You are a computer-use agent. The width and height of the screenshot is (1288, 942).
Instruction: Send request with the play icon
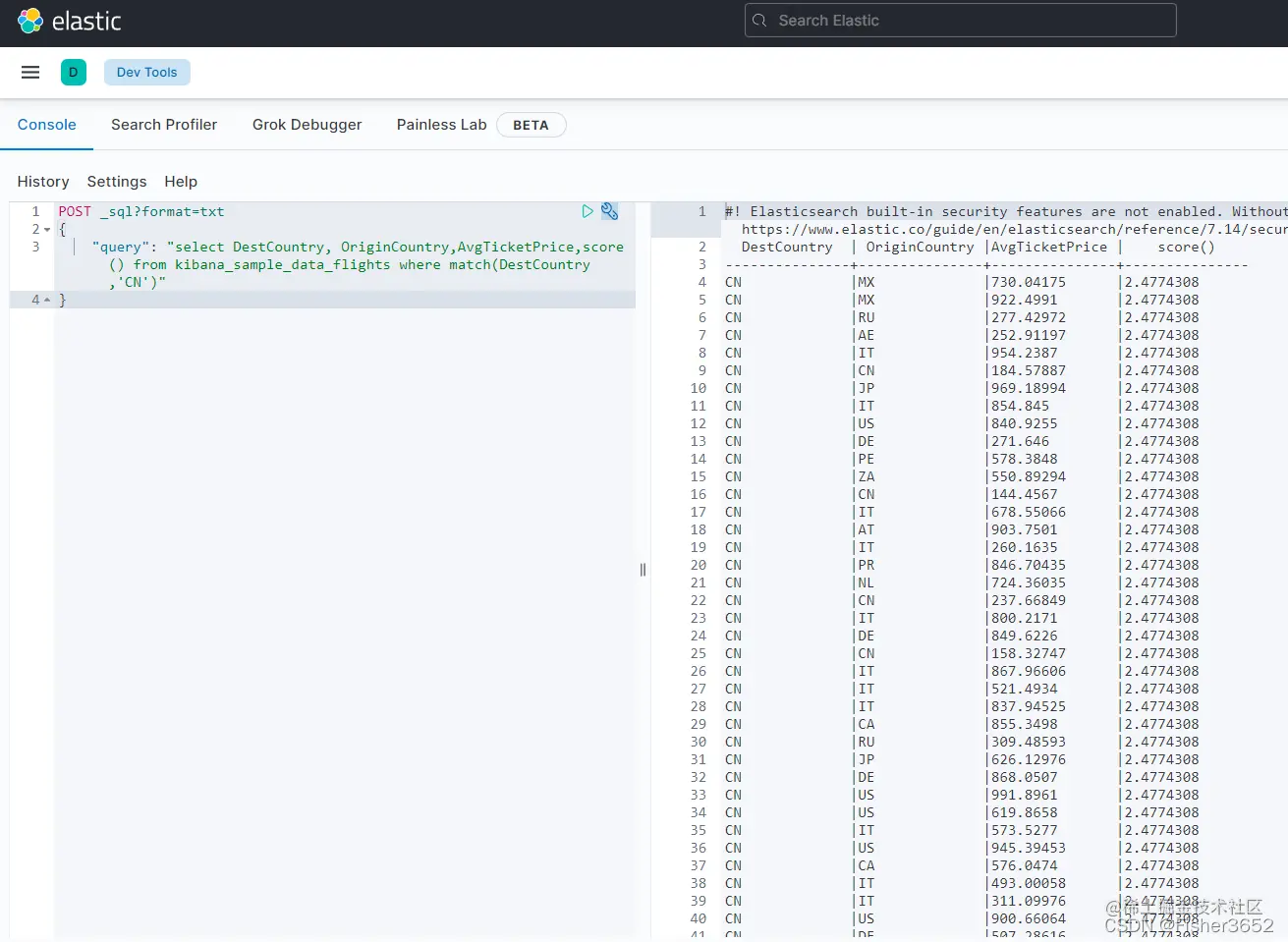tap(588, 211)
